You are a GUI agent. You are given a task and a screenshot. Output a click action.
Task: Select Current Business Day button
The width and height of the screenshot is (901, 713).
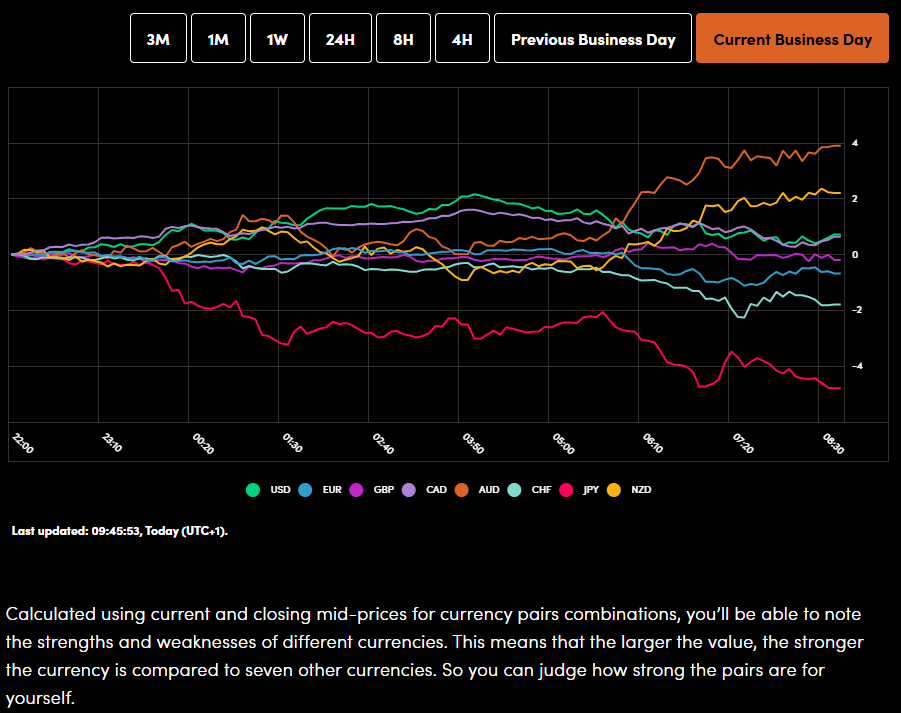pos(792,39)
